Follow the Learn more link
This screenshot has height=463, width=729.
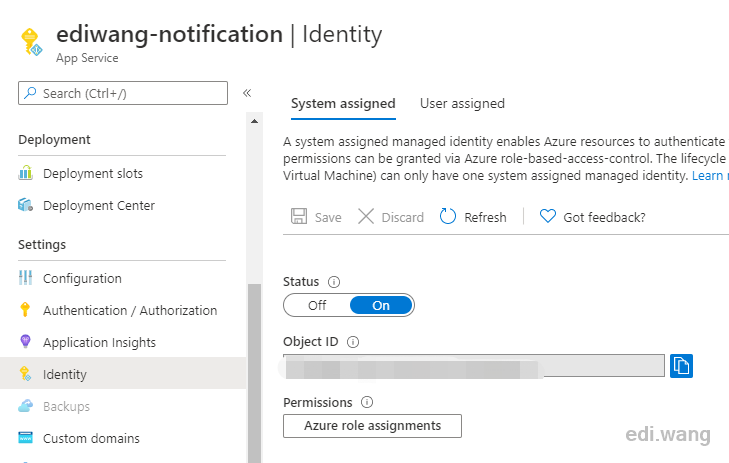pyautogui.click(x=710, y=176)
